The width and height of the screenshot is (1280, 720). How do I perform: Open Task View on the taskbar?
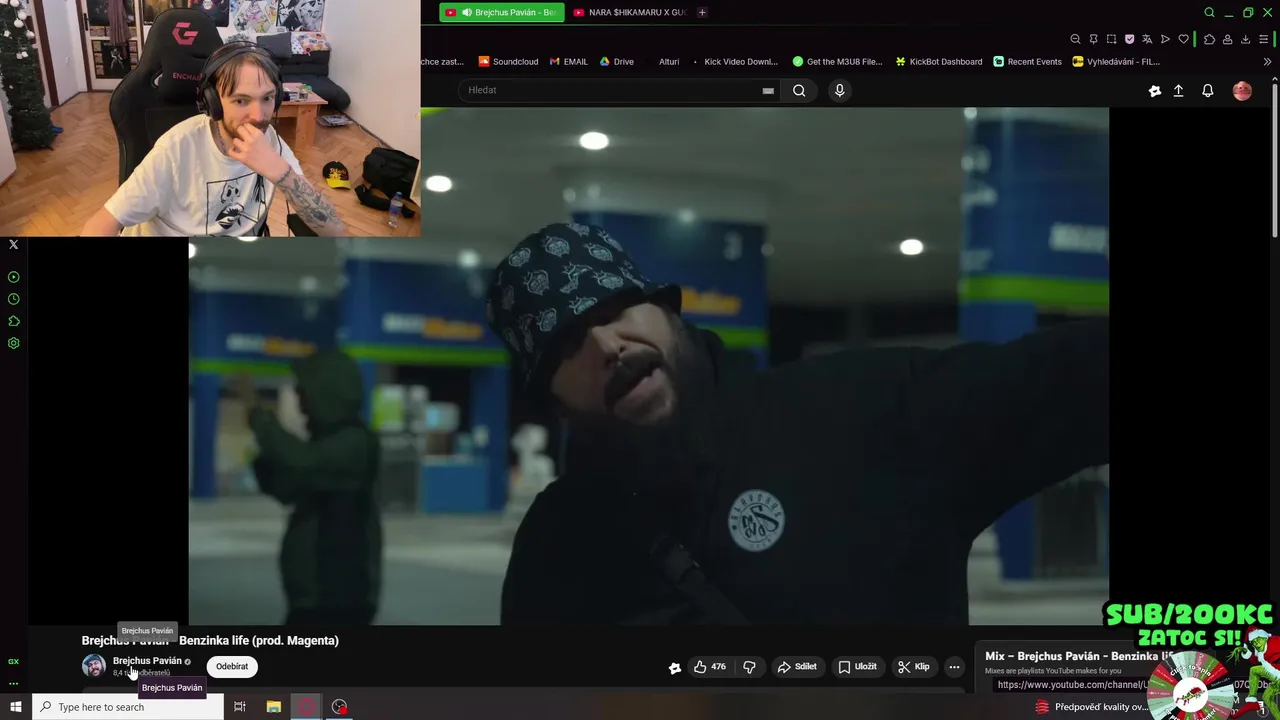click(240, 707)
